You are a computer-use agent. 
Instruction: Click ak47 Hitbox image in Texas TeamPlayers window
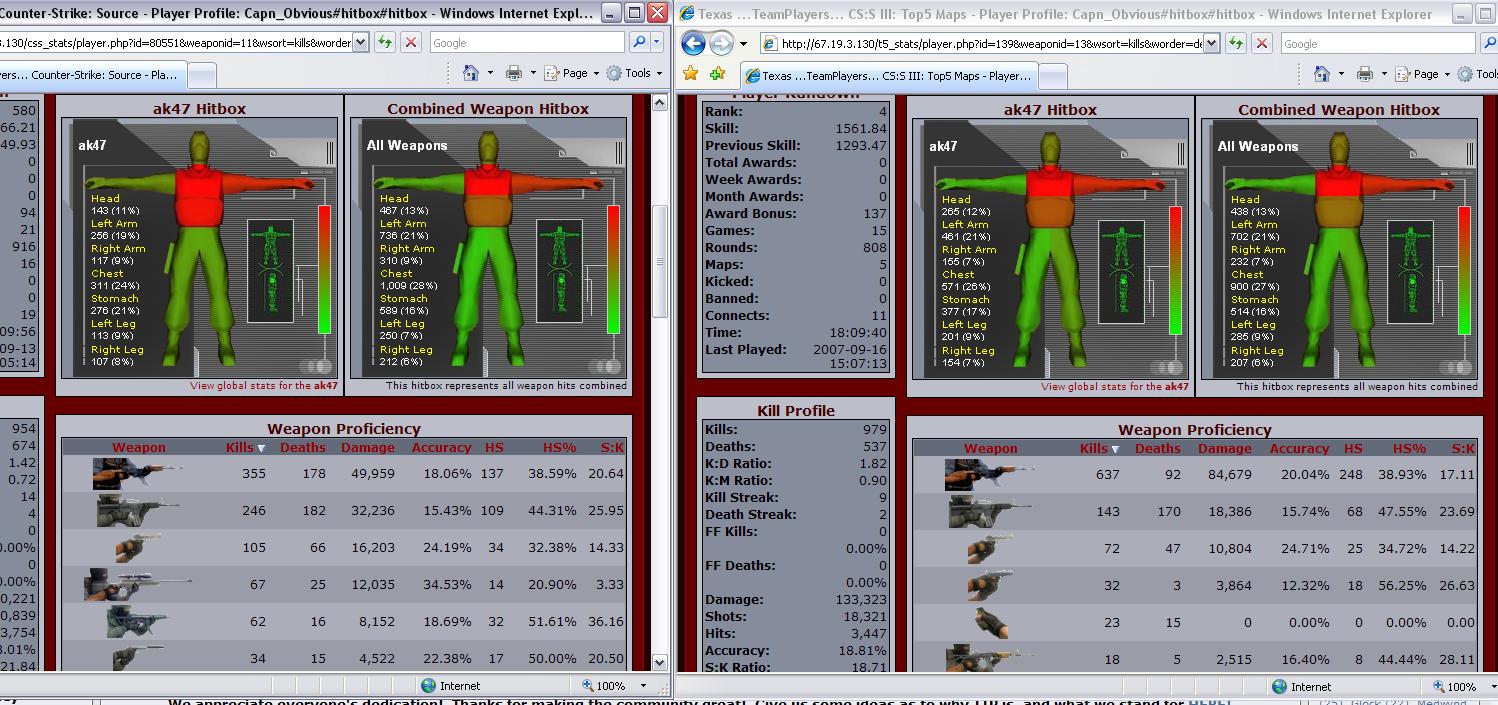pos(1050,248)
